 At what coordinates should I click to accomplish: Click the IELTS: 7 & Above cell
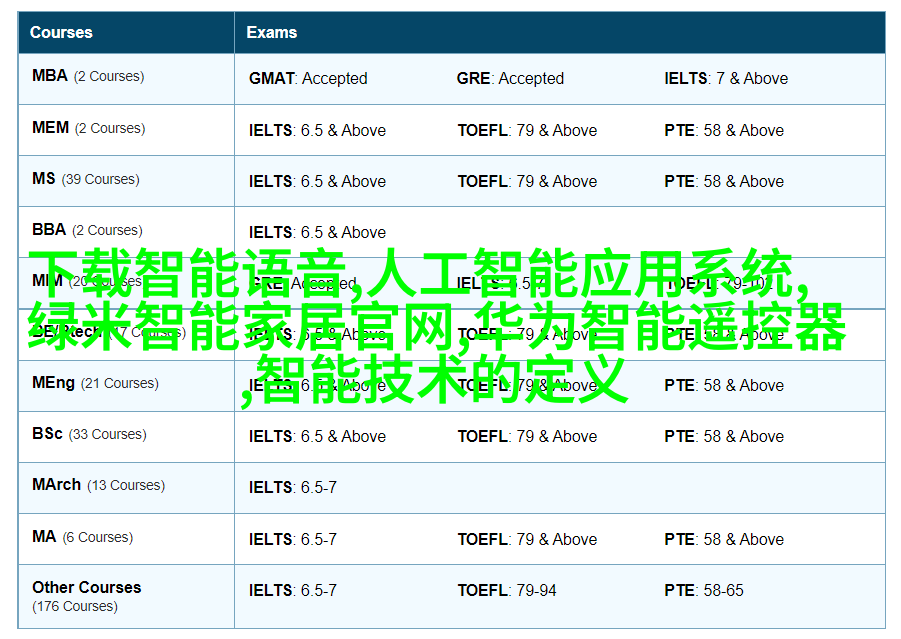(x=726, y=78)
